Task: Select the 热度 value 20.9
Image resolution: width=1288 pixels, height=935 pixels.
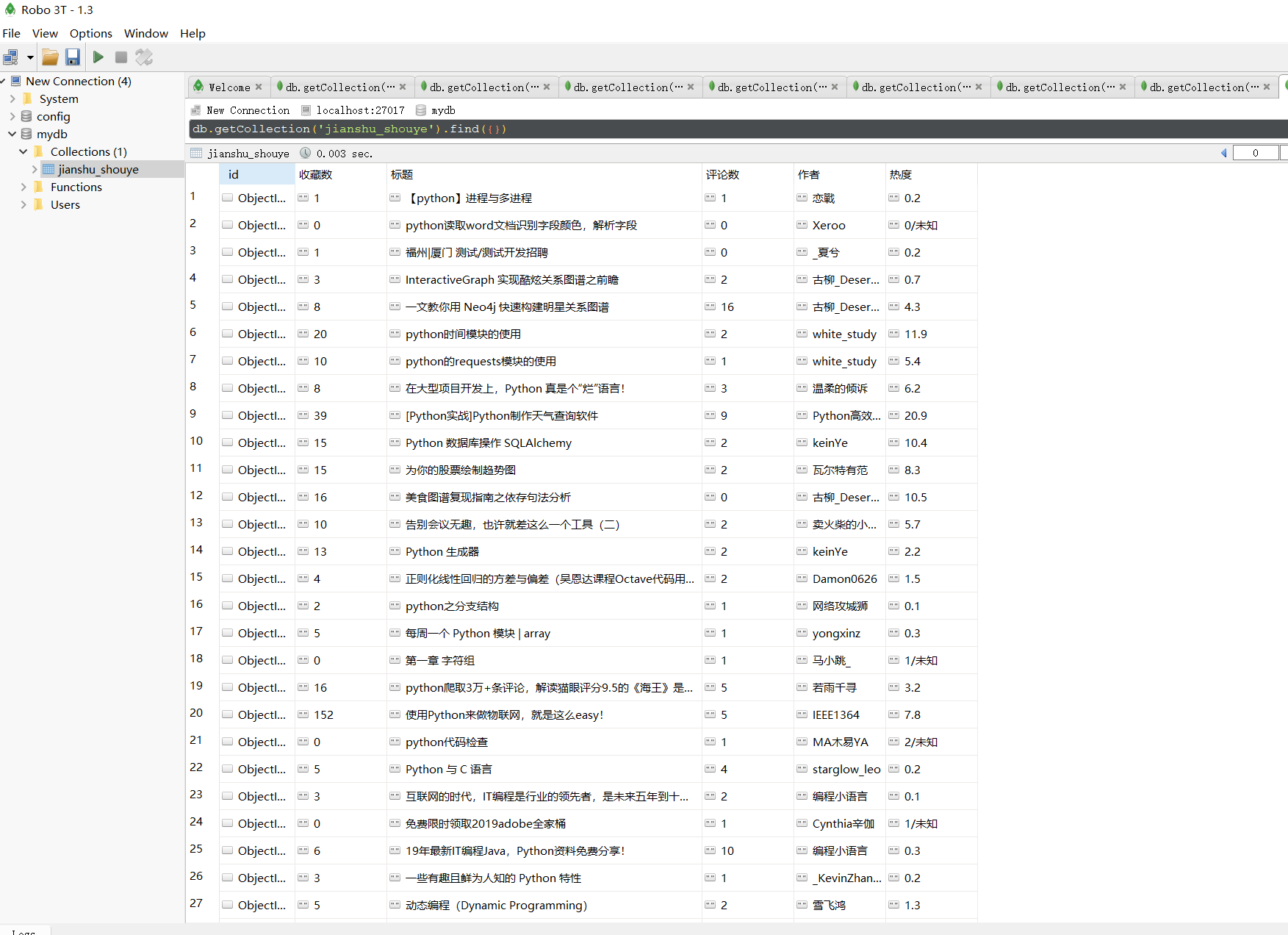Action: coord(931,416)
